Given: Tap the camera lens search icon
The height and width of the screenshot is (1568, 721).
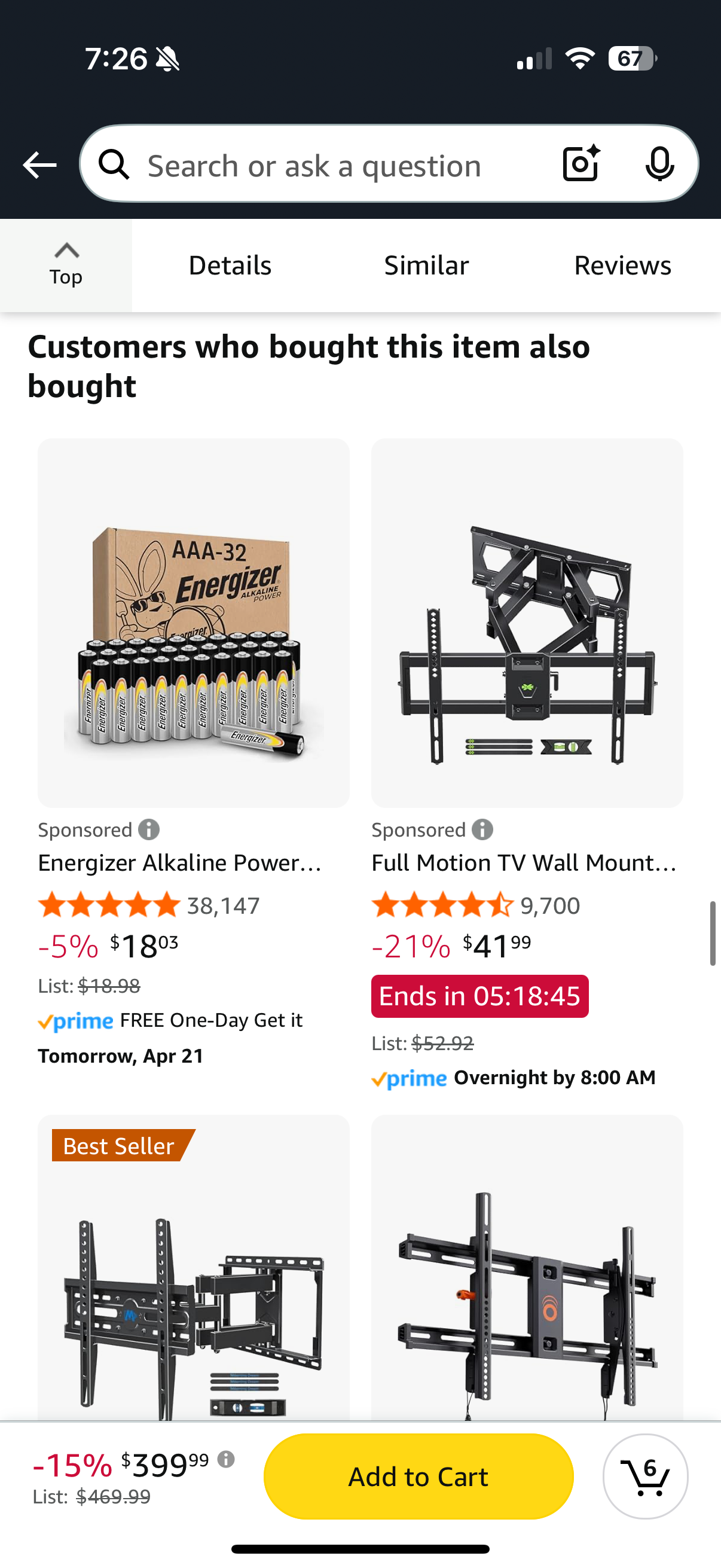Looking at the screenshot, I should tap(581, 164).
